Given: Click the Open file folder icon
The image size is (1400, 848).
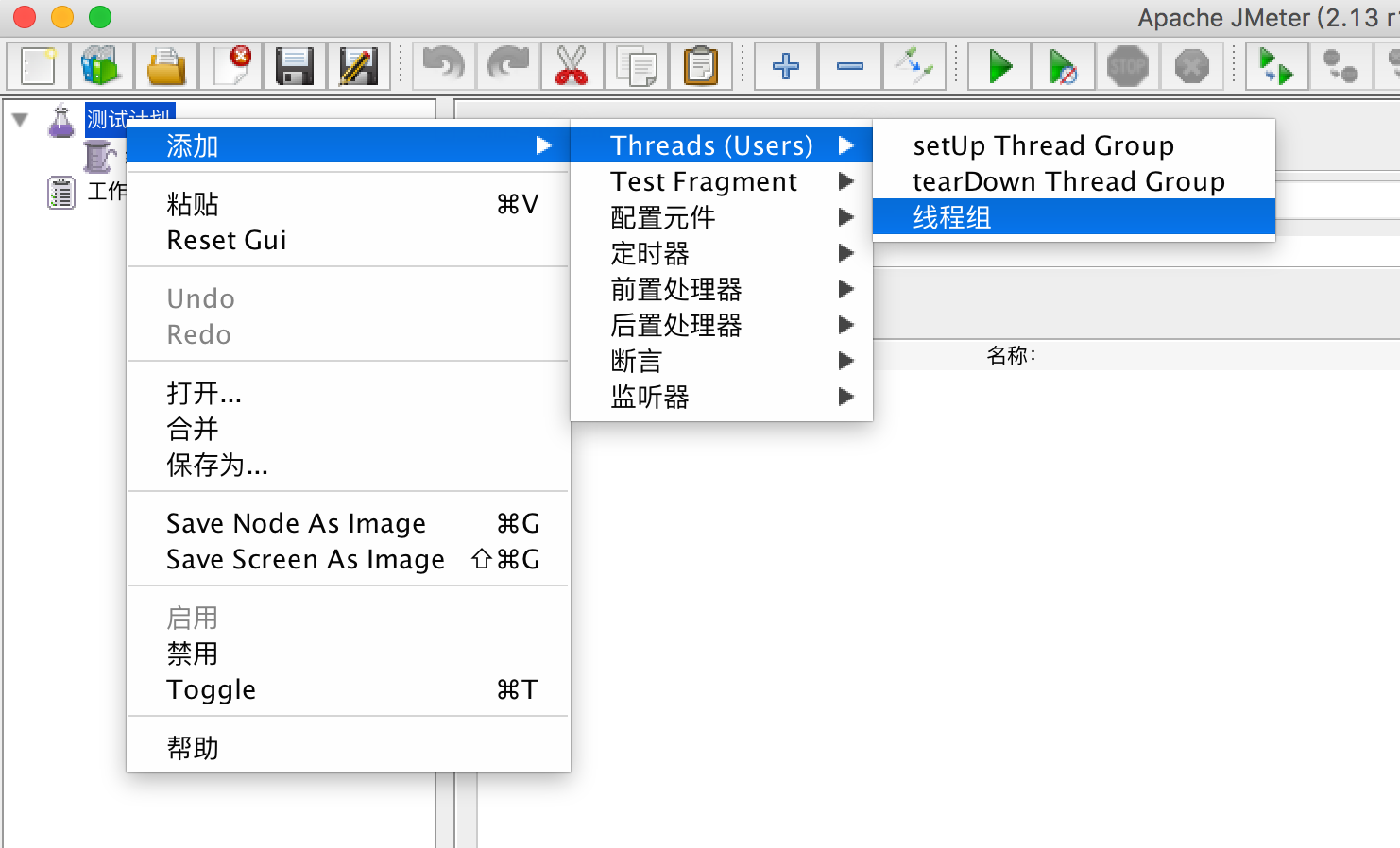Looking at the screenshot, I should click(x=166, y=67).
